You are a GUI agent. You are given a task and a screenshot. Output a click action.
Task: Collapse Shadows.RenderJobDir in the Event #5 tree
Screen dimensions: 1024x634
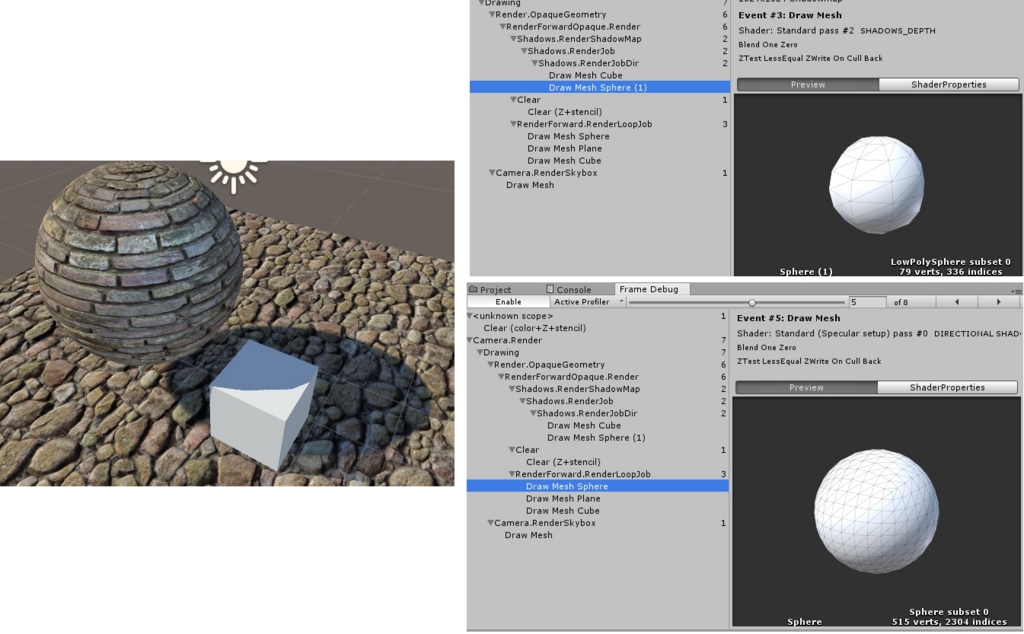tap(533, 413)
